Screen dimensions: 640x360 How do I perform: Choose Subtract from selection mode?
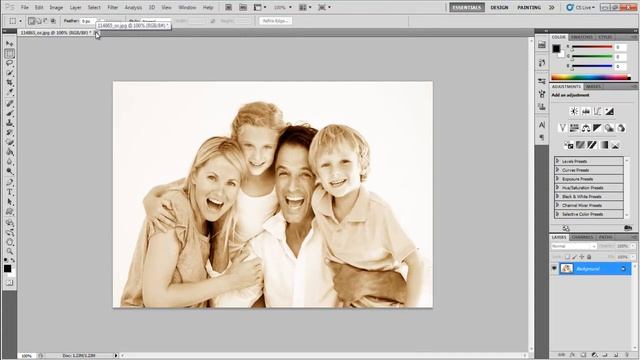tap(46, 21)
